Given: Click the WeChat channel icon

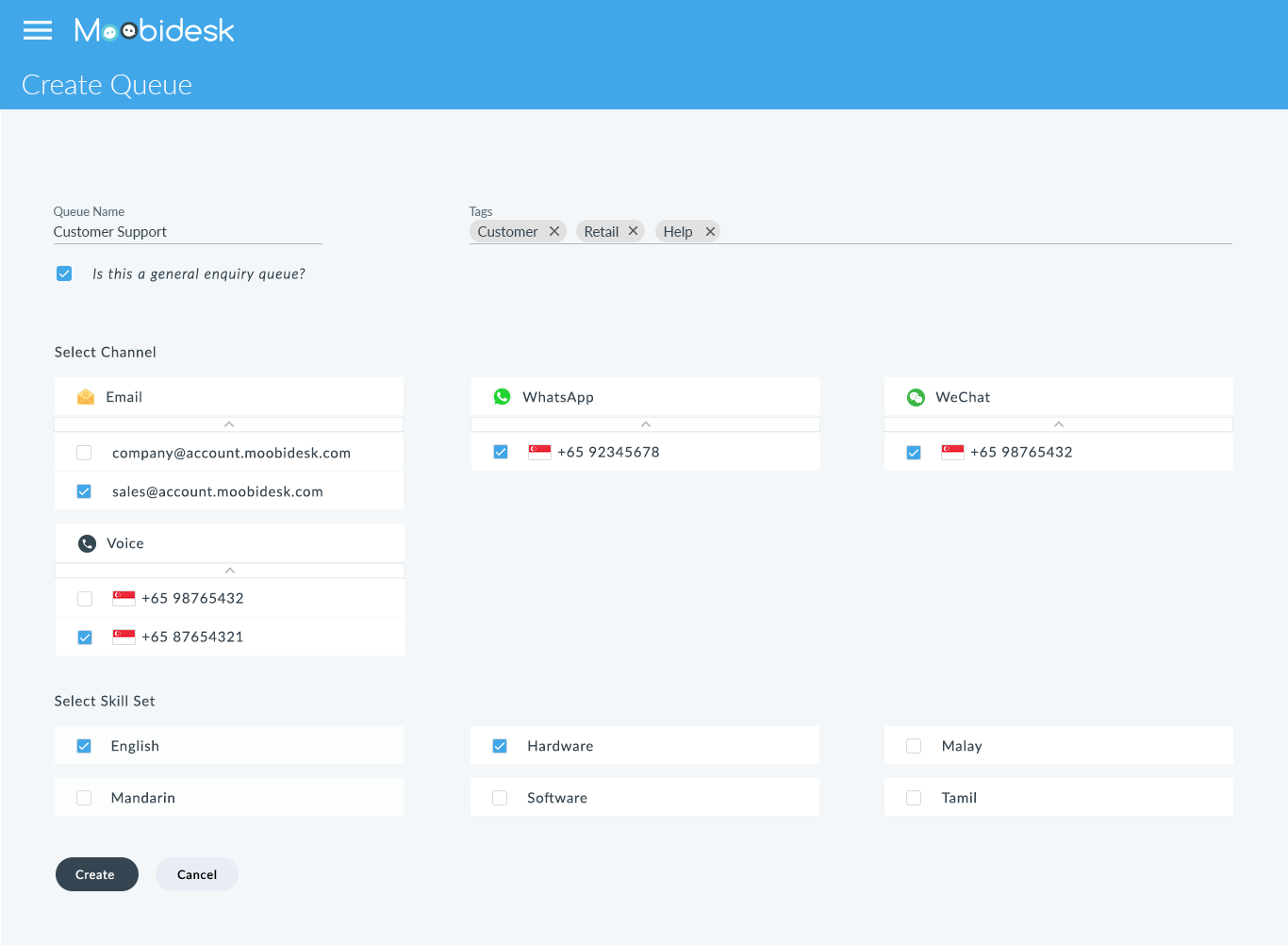Looking at the screenshot, I should [x=916, y=397].
